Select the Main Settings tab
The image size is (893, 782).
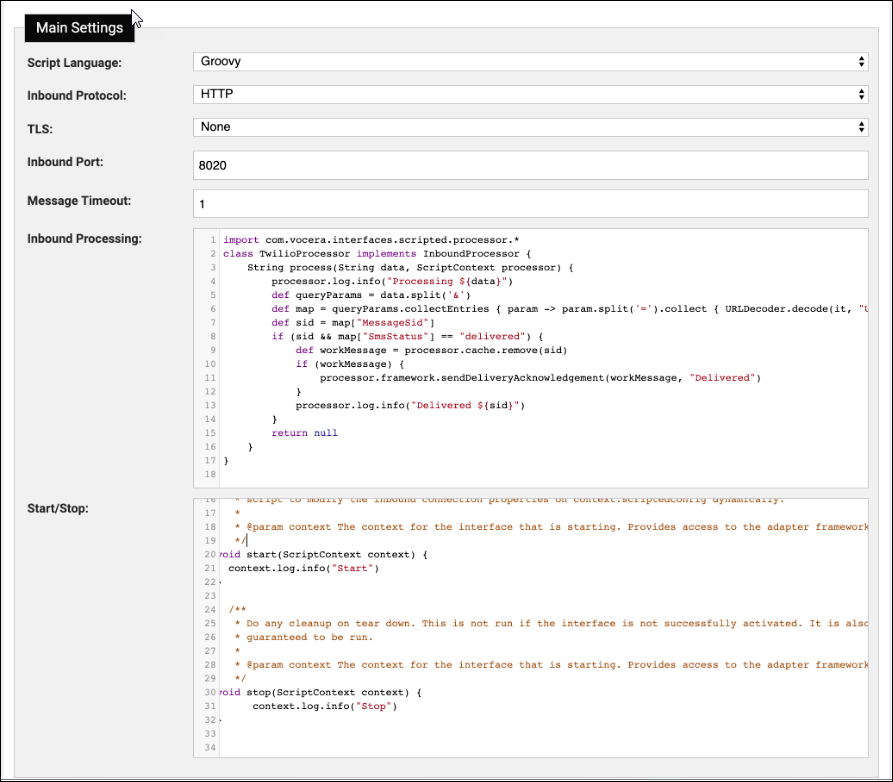(78, 28)
